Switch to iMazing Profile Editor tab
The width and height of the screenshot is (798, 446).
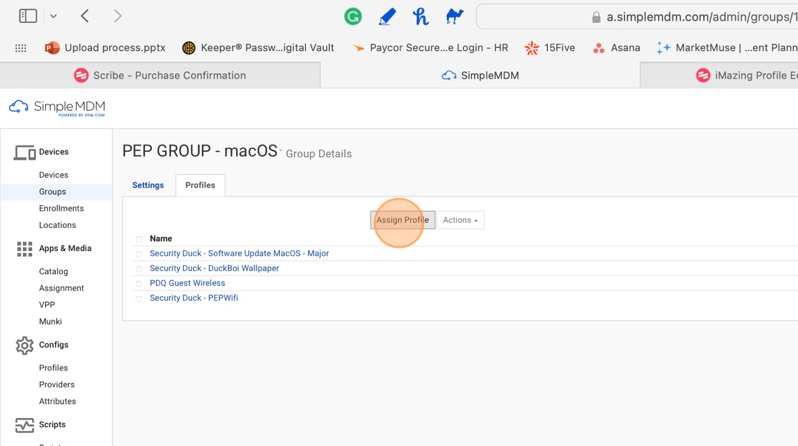(x=719, y=75)
